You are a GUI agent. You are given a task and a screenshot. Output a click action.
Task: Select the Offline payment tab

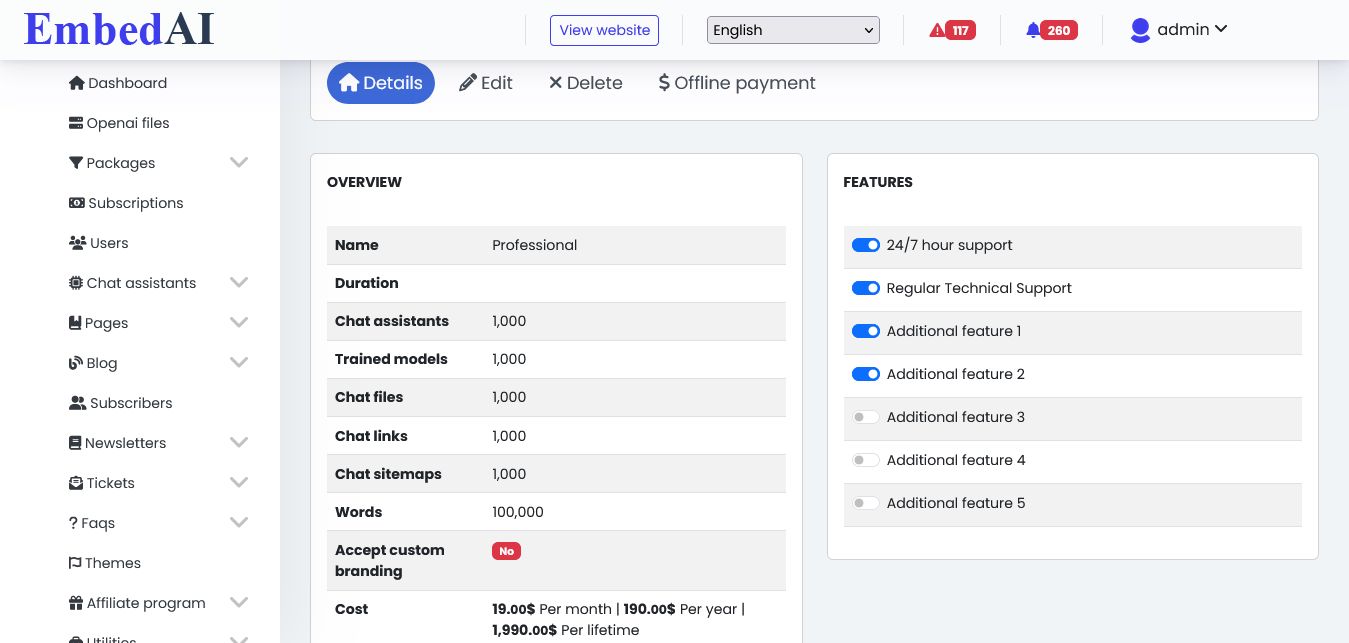(x=737, y=83)
